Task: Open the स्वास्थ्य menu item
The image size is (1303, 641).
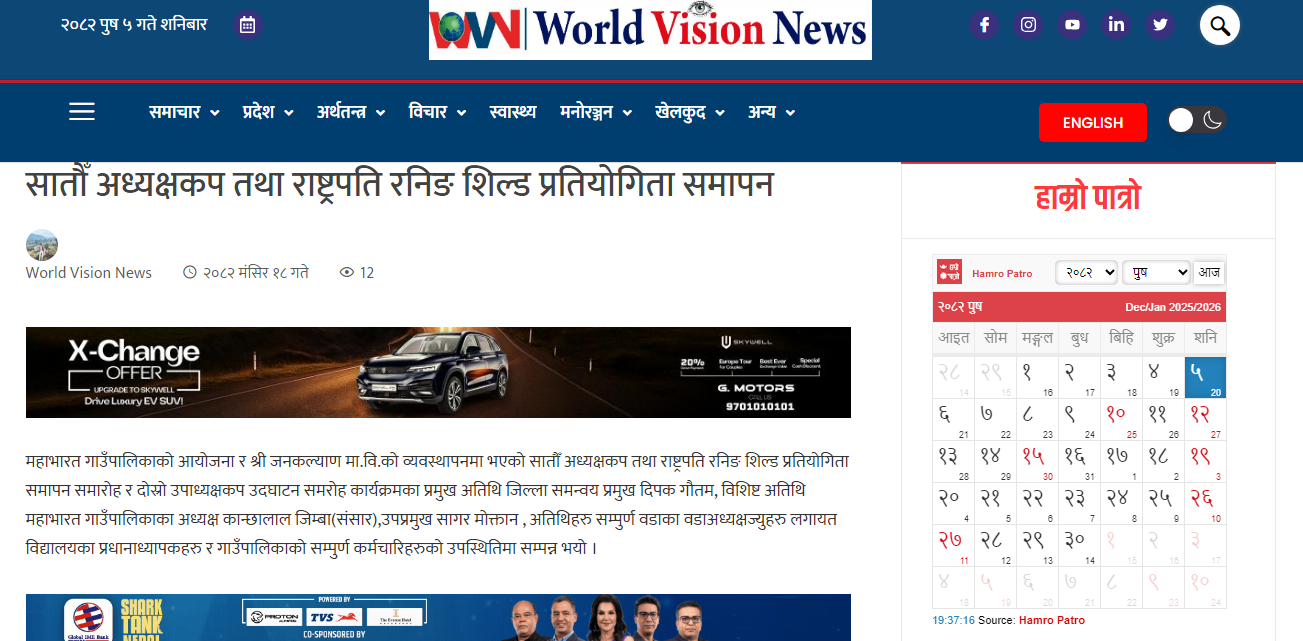Action: pos(513,112)
